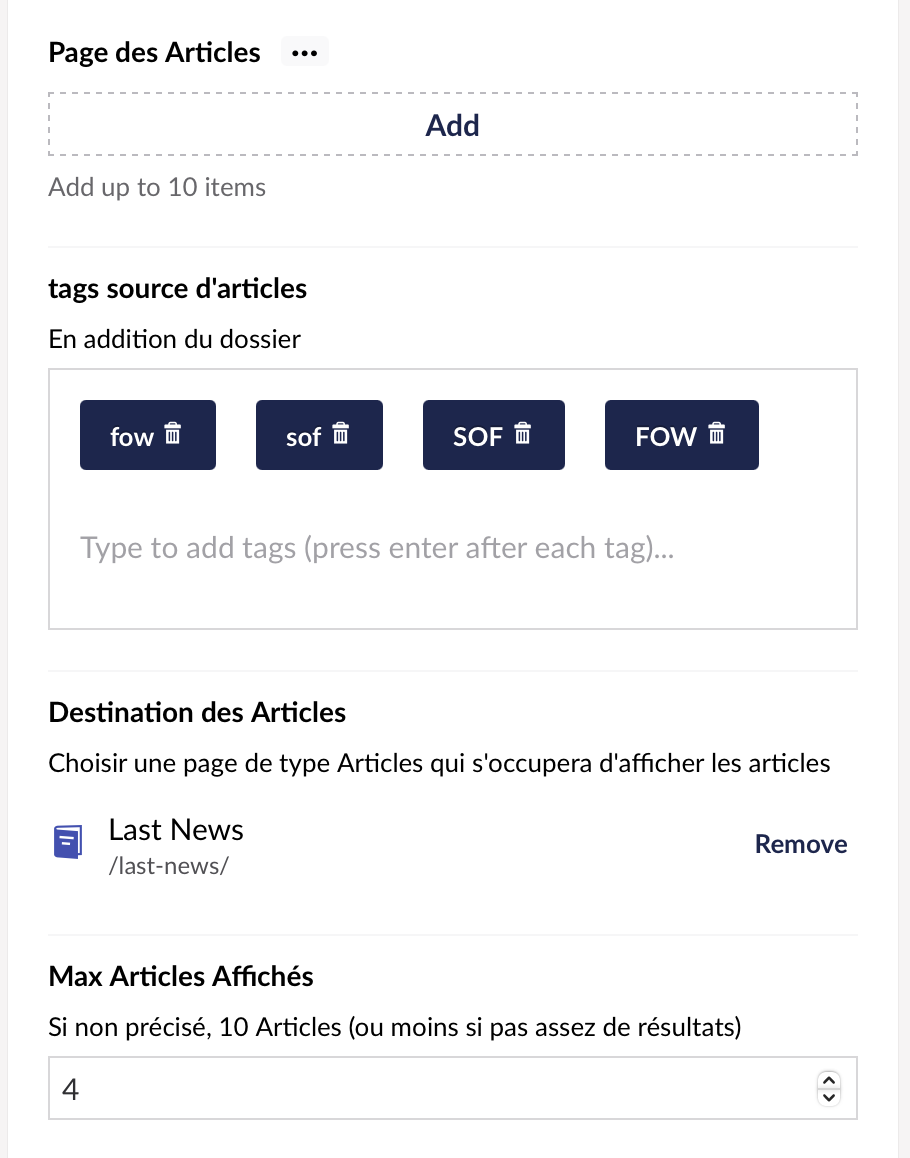The height and width of the screenshot is (1158, 910).
Task: Click Add to pick an articles page
Action: click(x=453, y=125)
